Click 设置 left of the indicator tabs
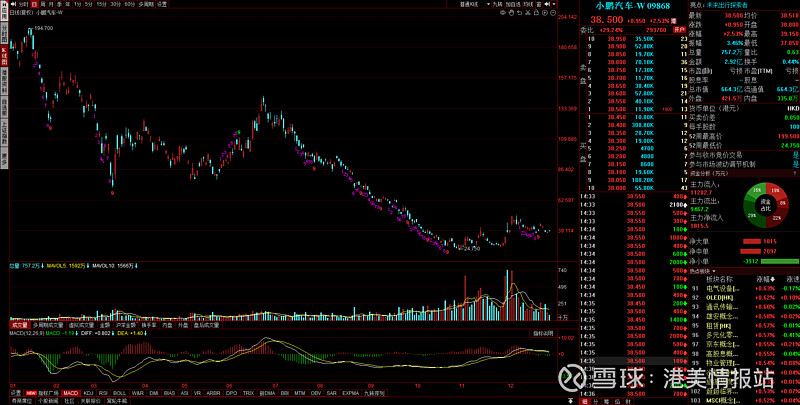The width and height of the screenshot is (800, 405). (x=16, y=393)
